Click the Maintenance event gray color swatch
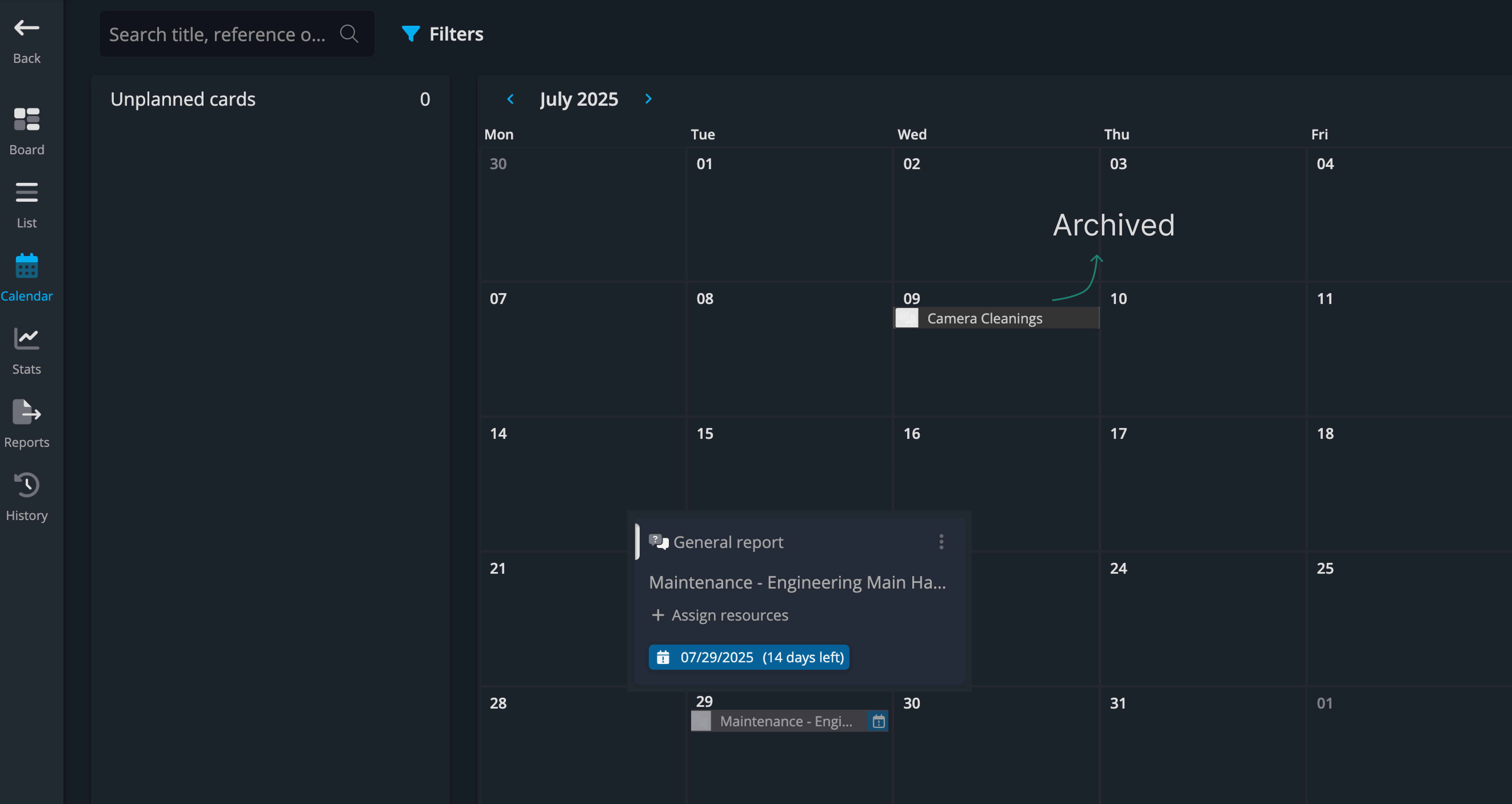Image resolution: width=1512 pixels, height=804 pixels. 701,721
